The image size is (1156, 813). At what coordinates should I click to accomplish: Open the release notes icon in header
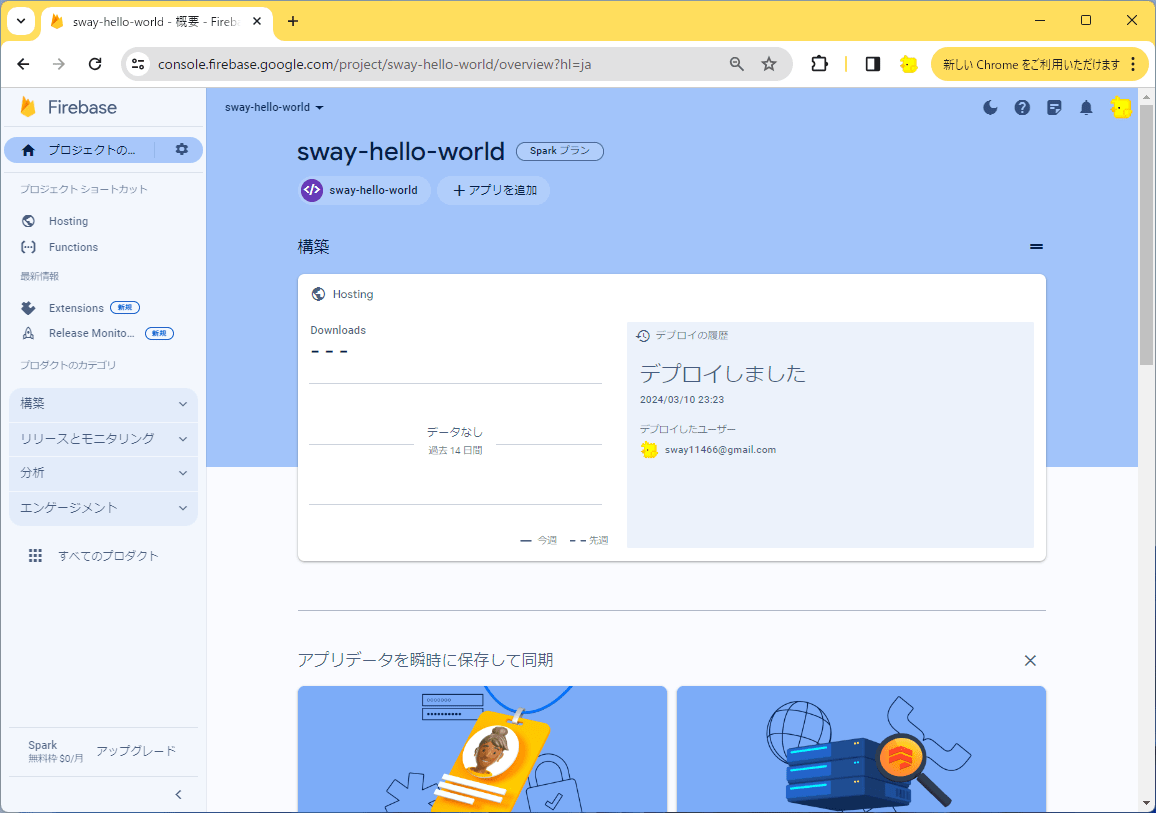click(1054, 108)
